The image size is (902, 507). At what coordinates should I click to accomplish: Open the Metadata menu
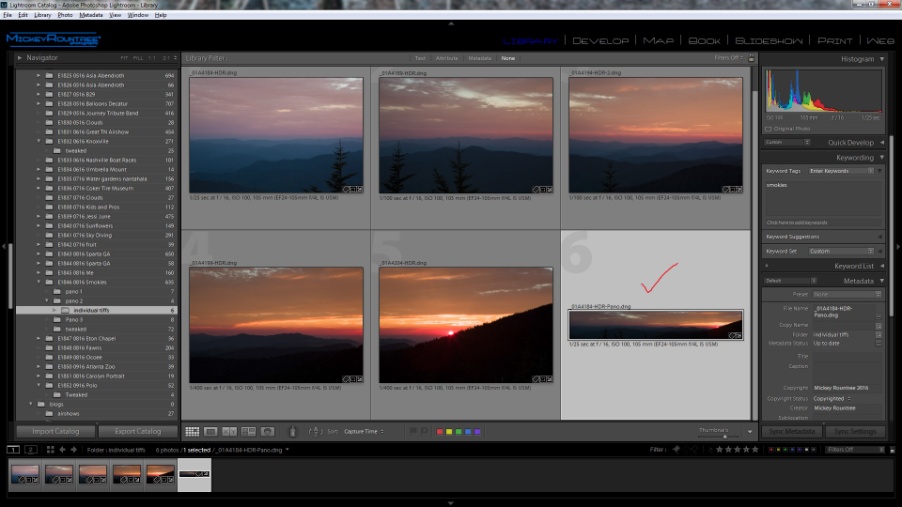coord(91,15)
